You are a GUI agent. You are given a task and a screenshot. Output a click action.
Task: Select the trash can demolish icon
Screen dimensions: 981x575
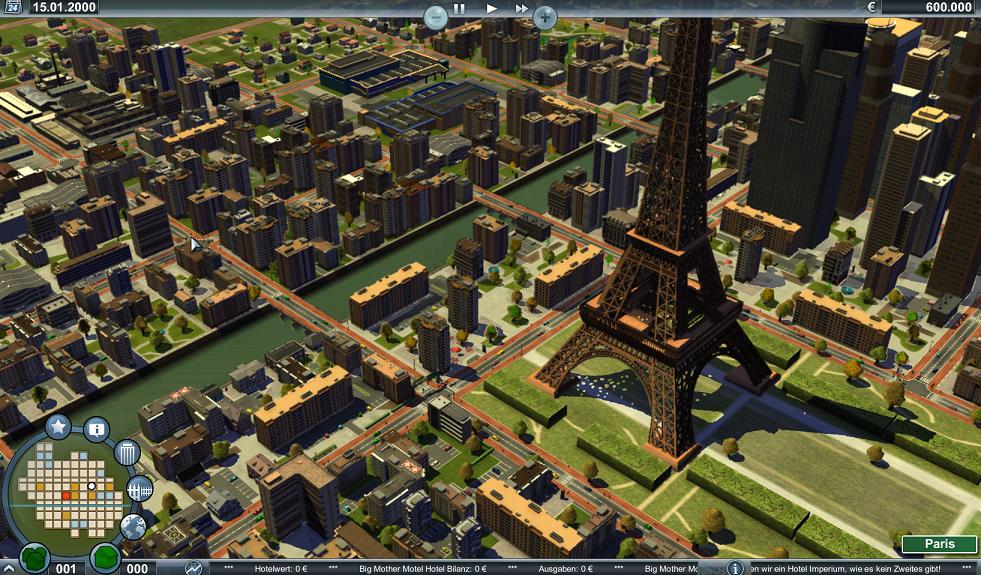coord(127,453)
